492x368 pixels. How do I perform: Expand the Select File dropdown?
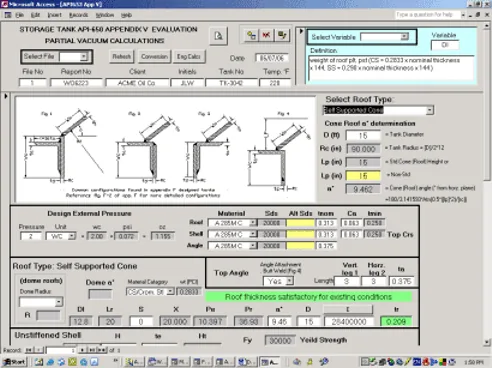(84, 57)
